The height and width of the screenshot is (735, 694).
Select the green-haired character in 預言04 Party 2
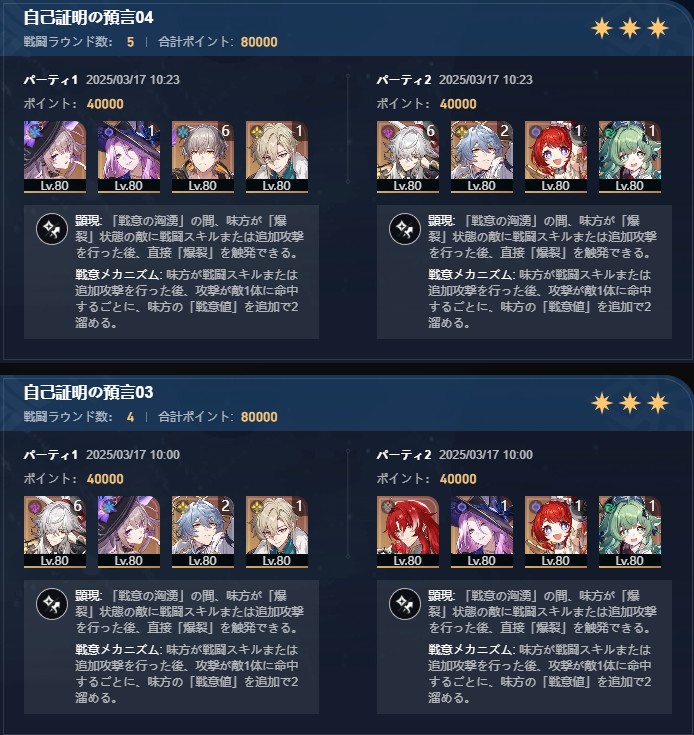630,157
